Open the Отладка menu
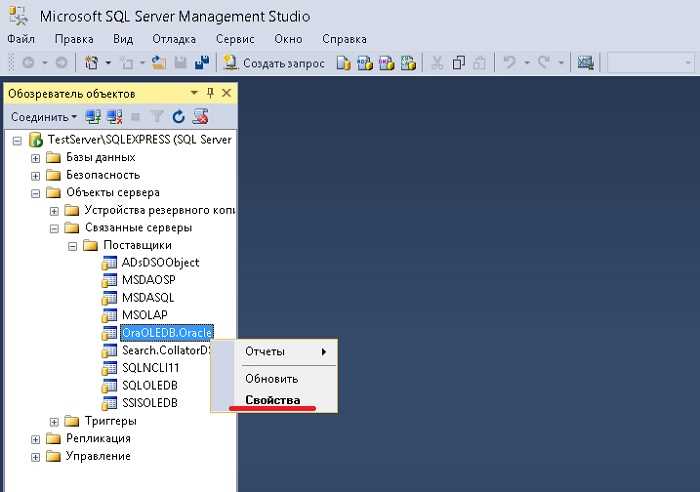Screen dimensions: 700x492 click(174, 39)
